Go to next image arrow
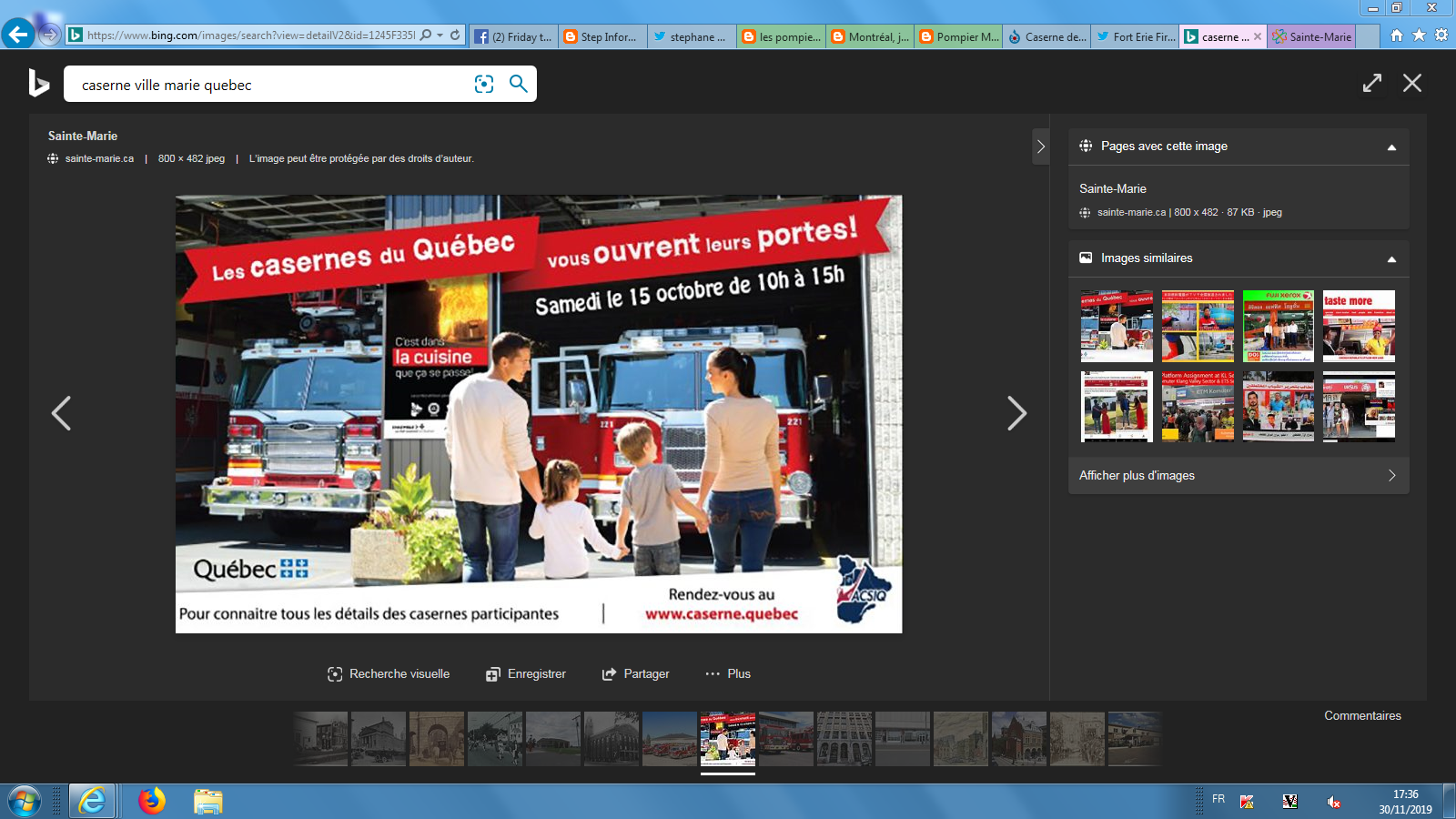This screenshot has height=819, width=1456. click(1016, 413)
